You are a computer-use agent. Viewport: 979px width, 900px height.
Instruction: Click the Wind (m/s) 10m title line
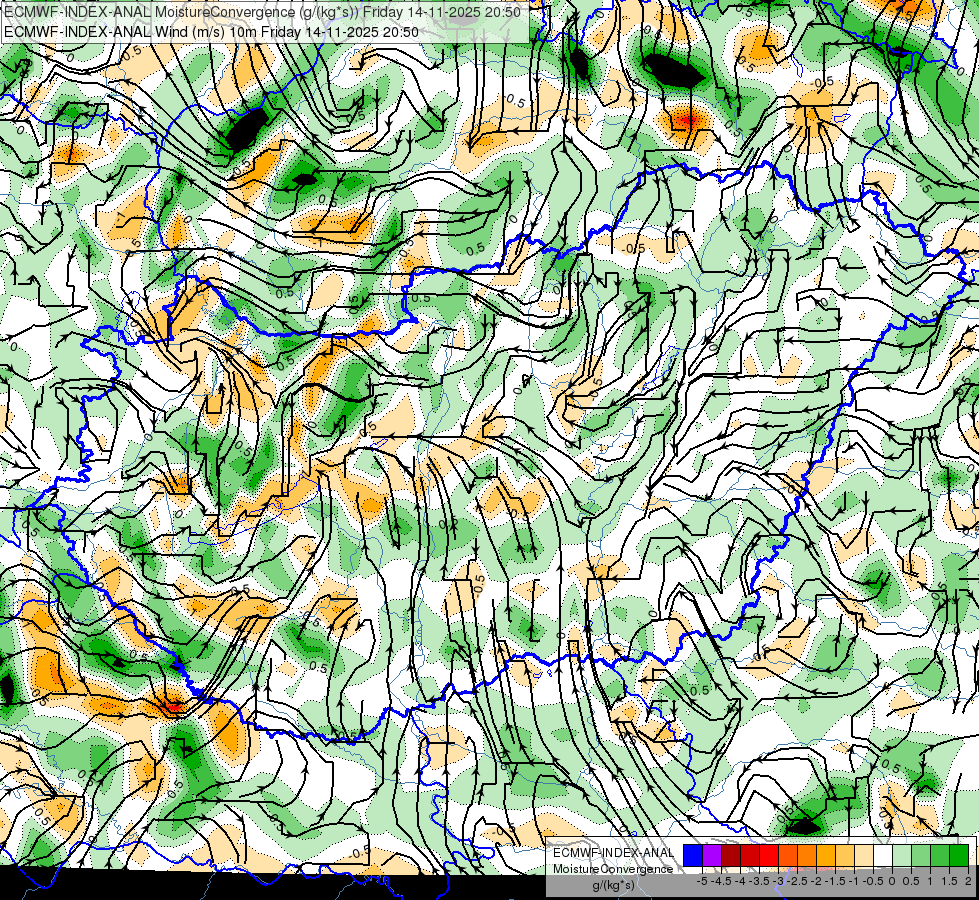(x=211, y=32)
